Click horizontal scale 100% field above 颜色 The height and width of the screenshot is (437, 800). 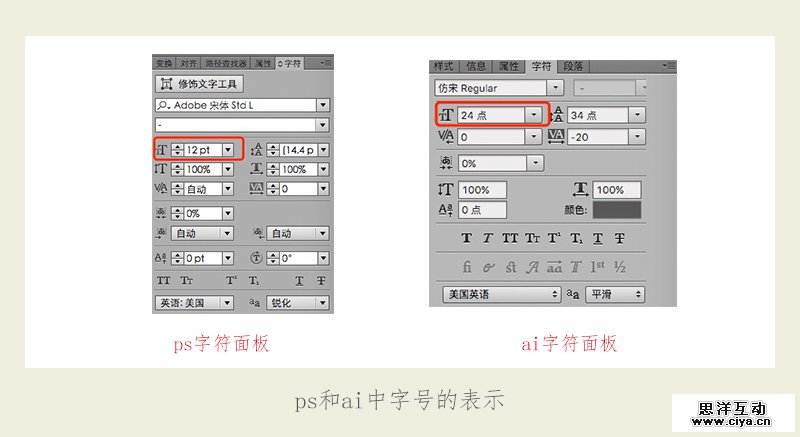(x=617, y=190)
